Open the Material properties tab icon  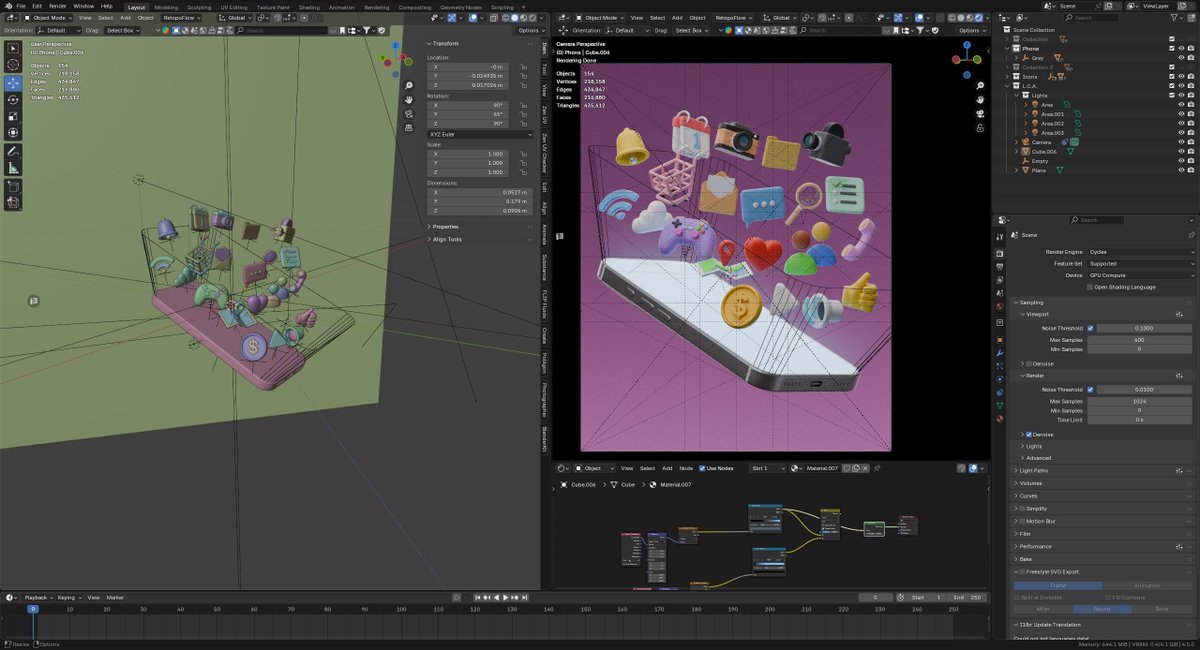click(1000, 418)
